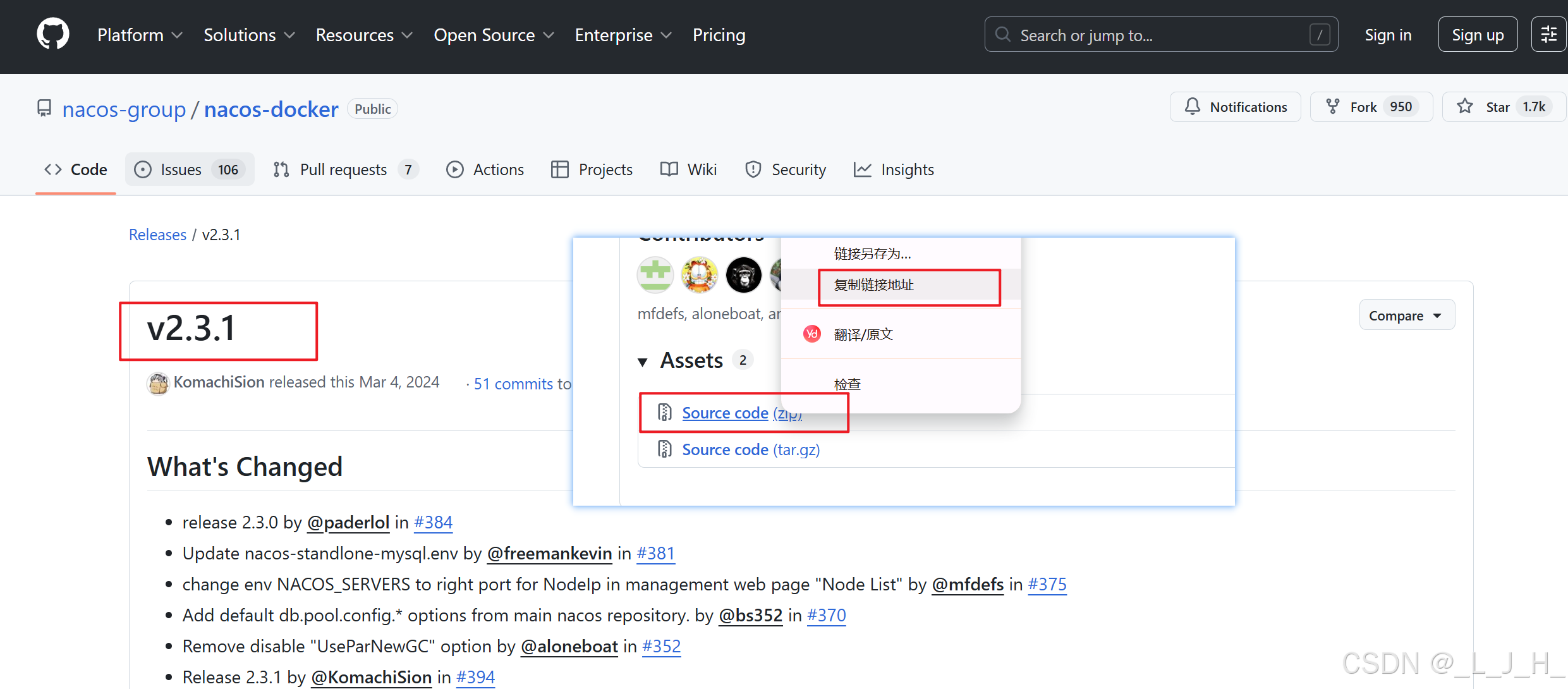This screenshot has width=1568, height=689.
Task: Choose the save link as (链接另存为) menu item
Action: [872, 254]
